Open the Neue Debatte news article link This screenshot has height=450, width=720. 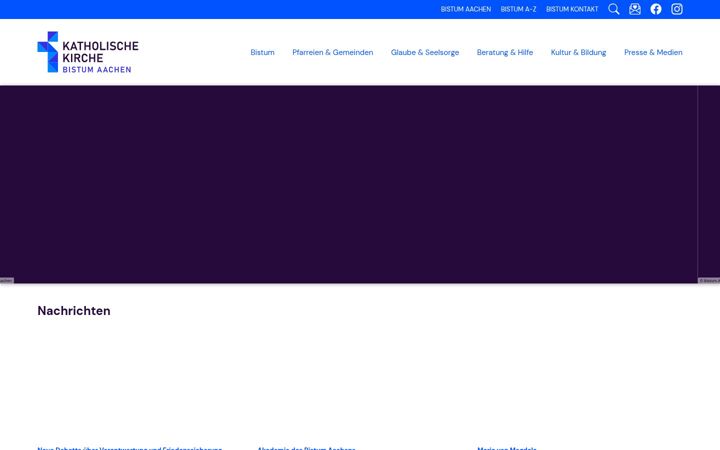tap(129, 448)
